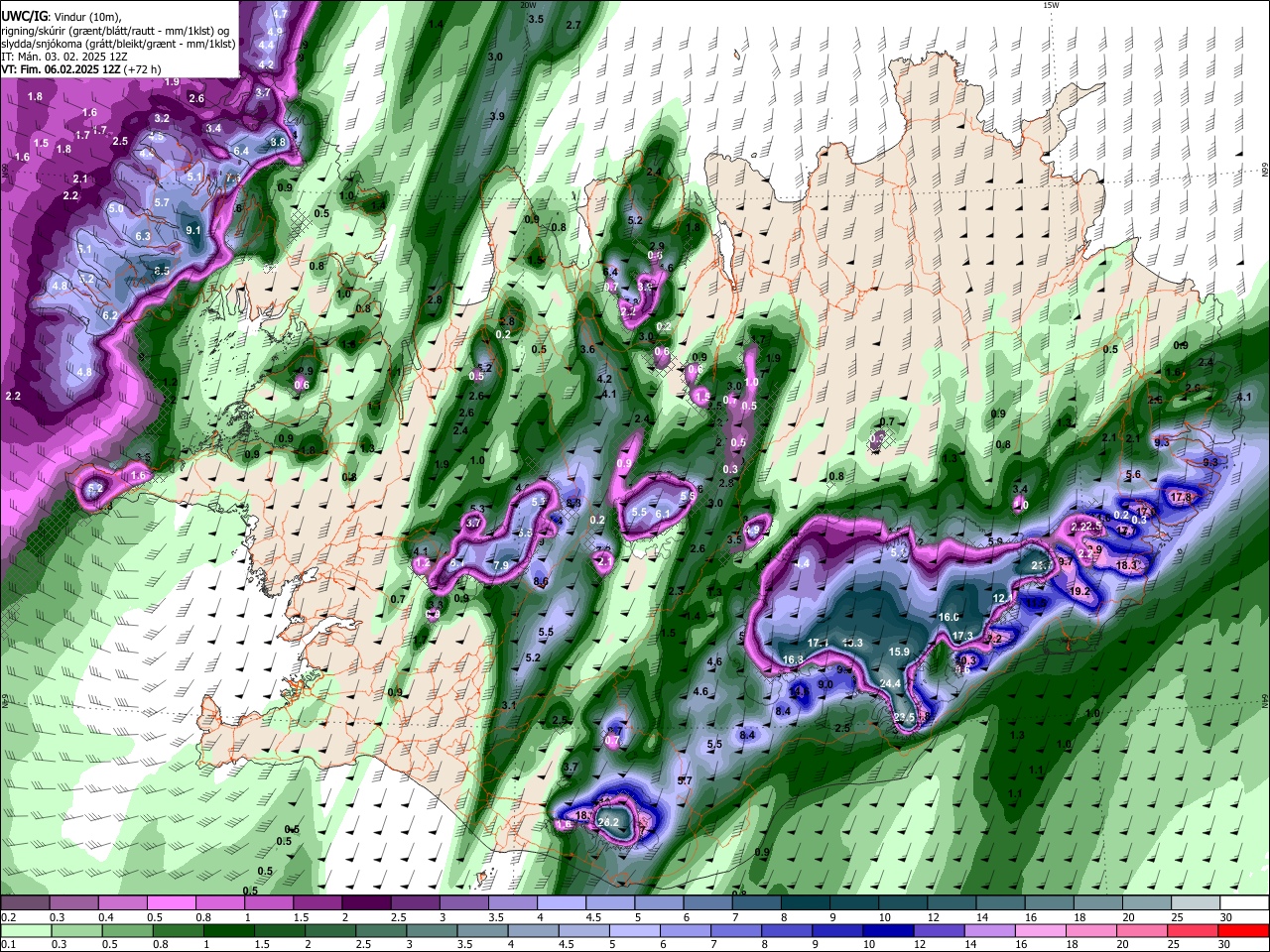Click the 'slydda/snjókoma' legend description line
The image size is (1270, 952).
pos(118,44)
